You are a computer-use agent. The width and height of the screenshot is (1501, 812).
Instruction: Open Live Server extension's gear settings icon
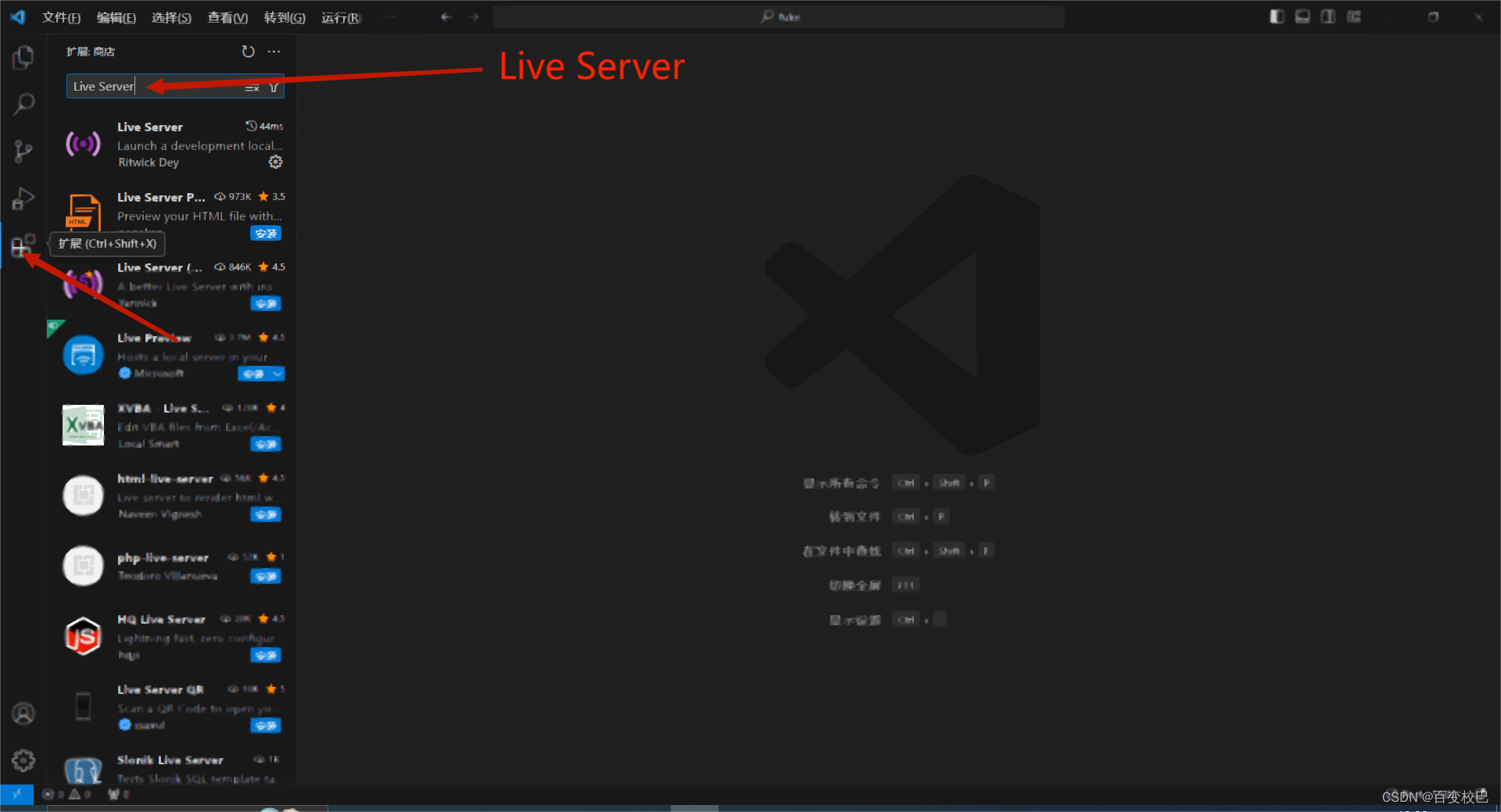(275, 162)
